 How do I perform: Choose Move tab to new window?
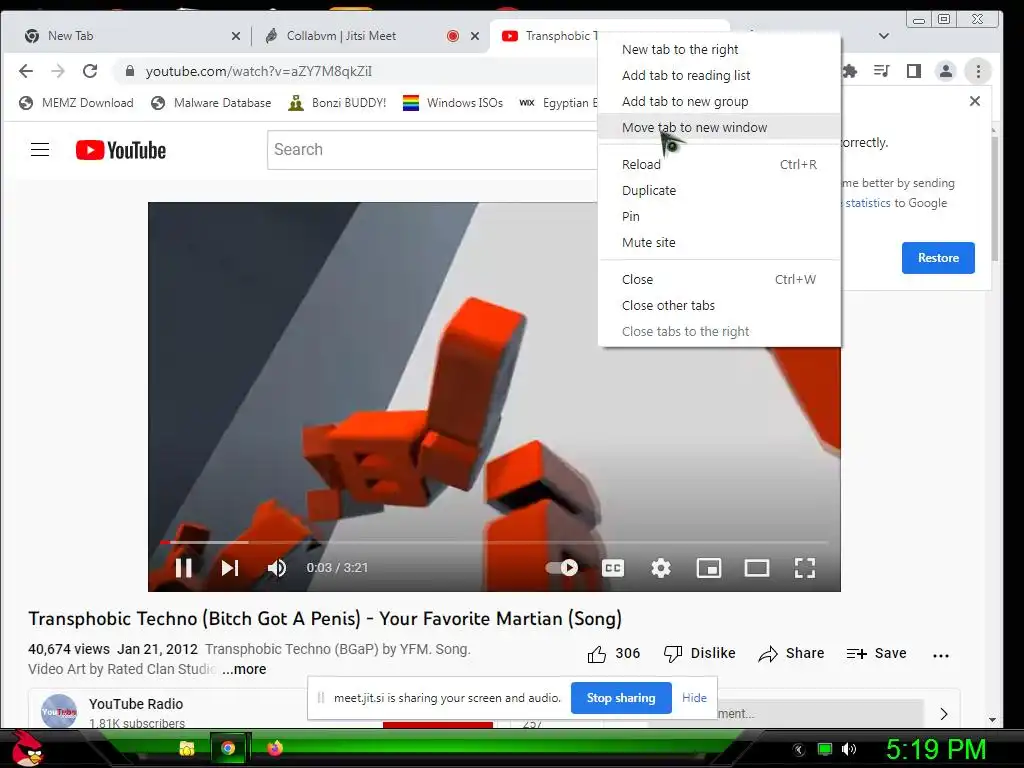click(719, 127)
